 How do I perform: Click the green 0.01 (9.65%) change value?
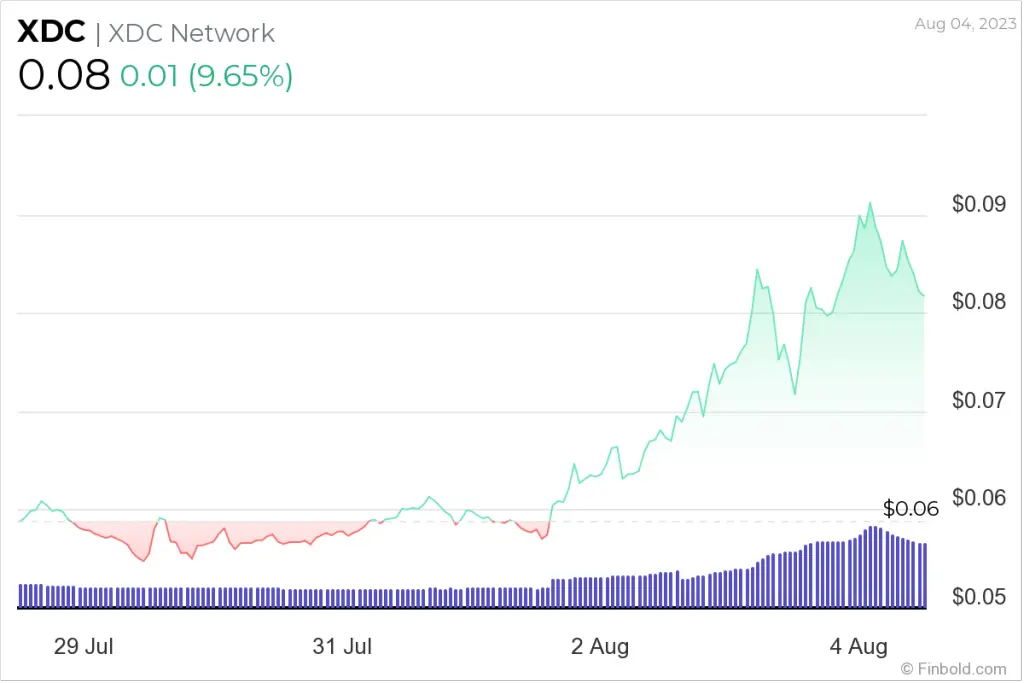point(206,77)
